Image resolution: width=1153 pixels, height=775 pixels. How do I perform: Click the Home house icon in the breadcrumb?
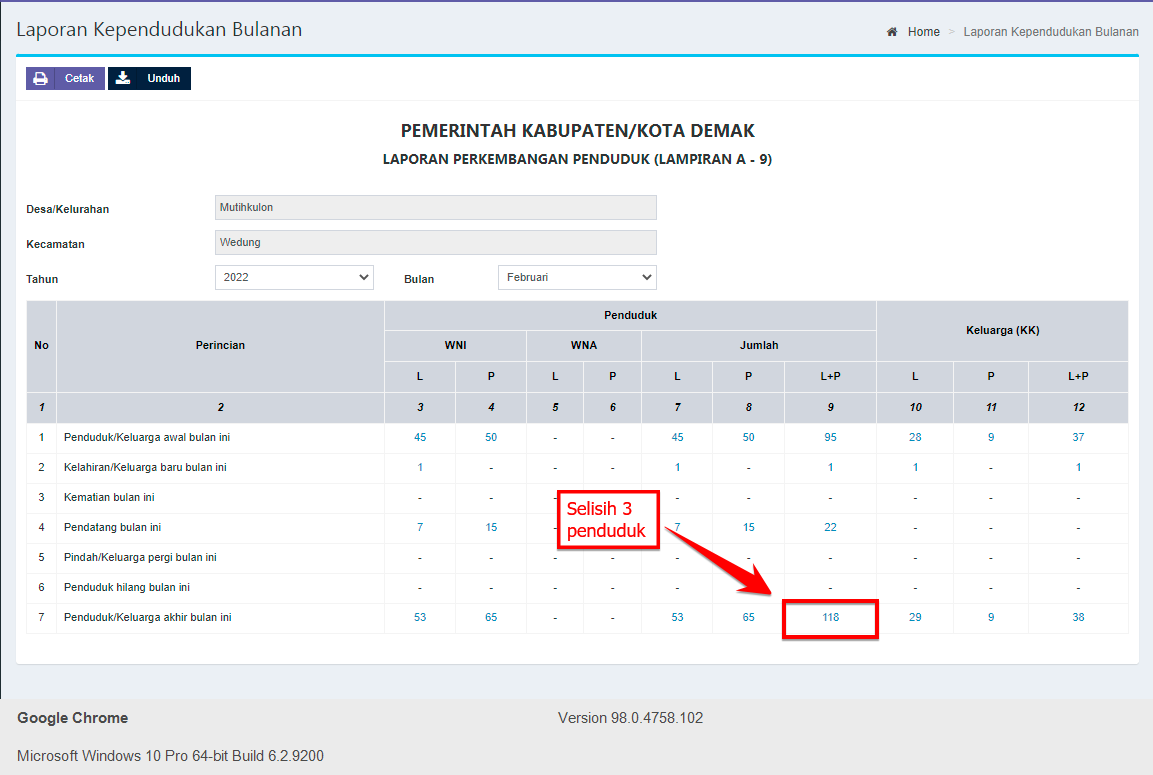point(891,31)
